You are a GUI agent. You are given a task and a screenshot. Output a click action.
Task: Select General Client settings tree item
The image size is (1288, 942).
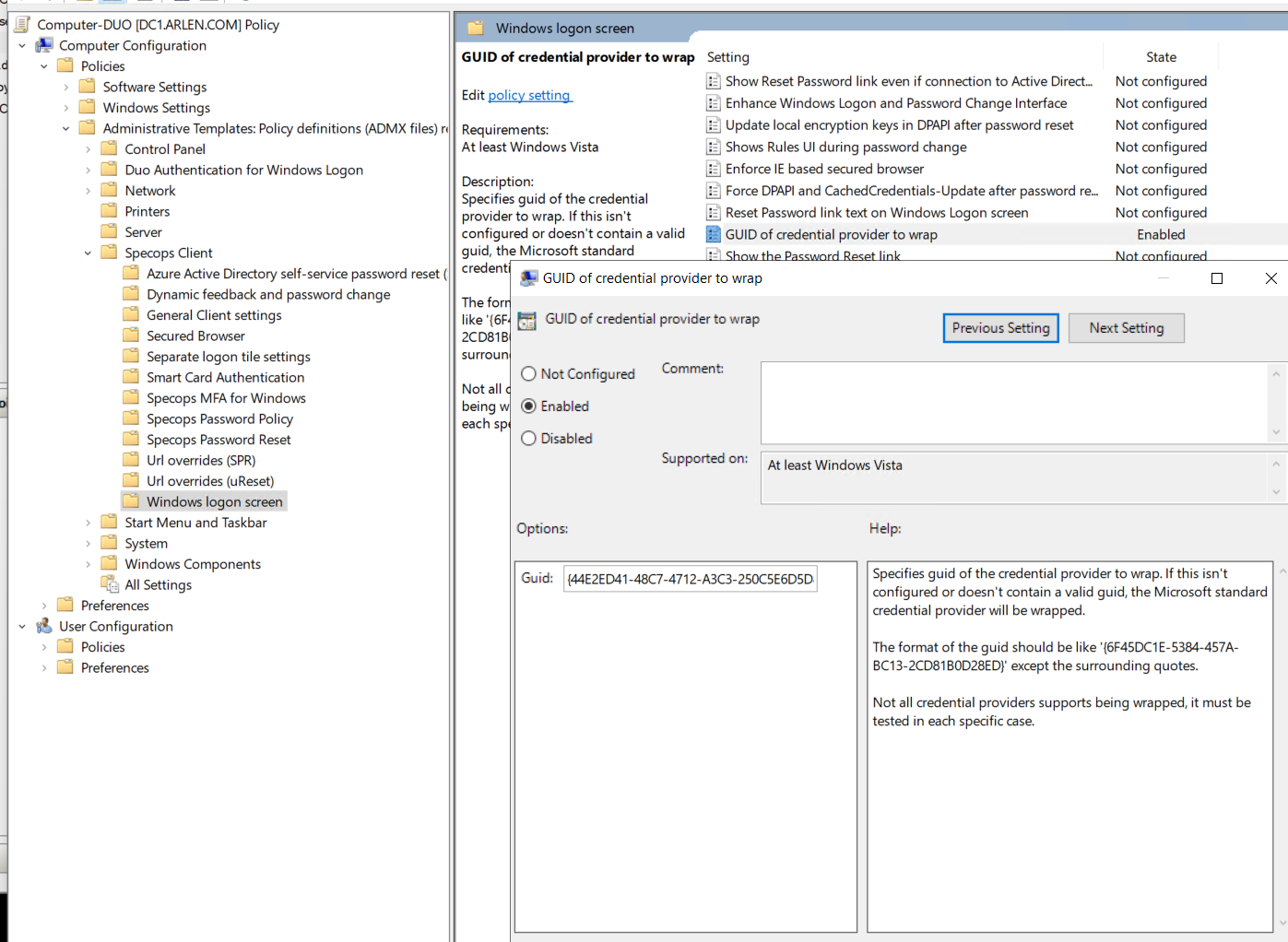214,315
